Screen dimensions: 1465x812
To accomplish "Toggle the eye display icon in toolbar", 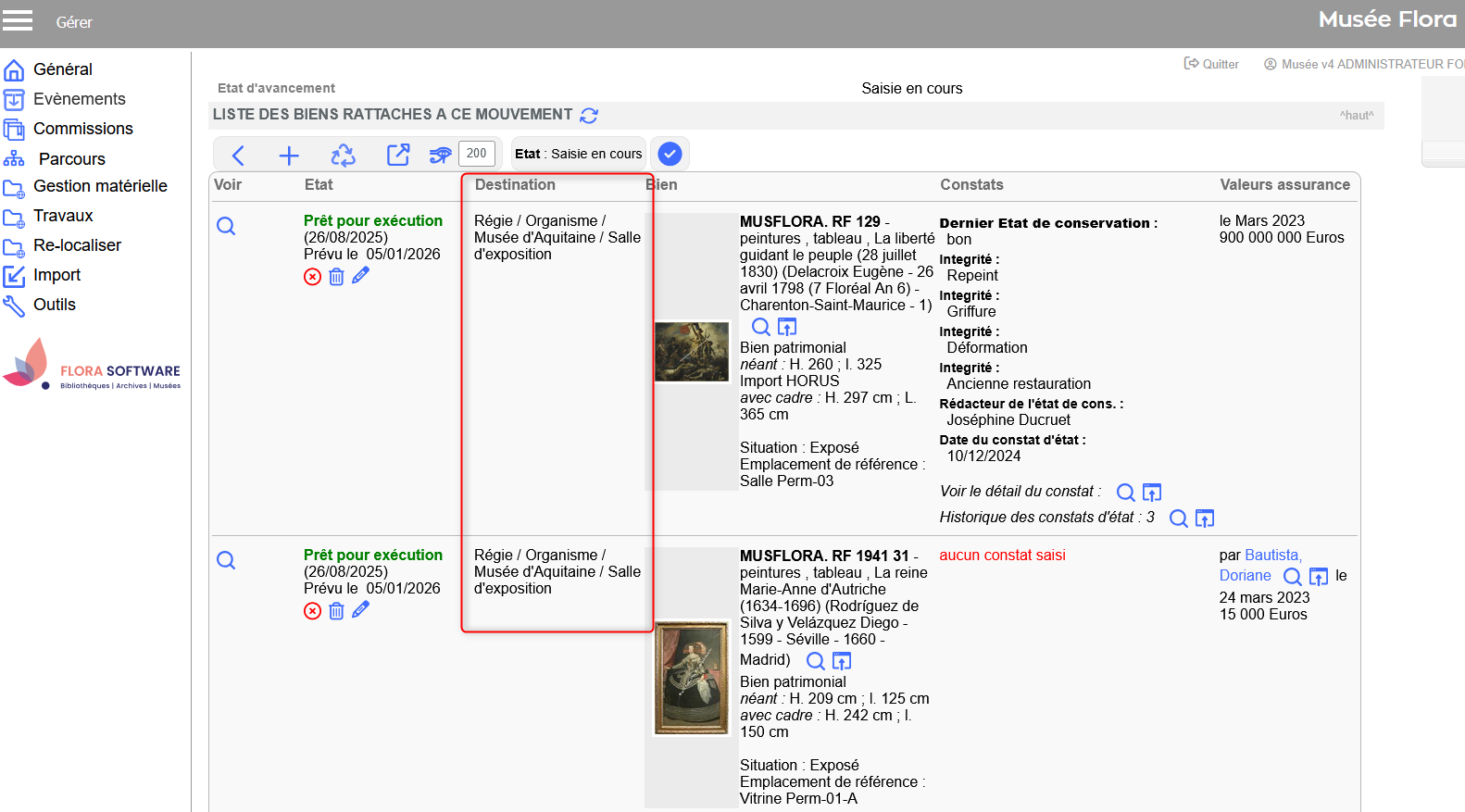I will coord(440,155).
